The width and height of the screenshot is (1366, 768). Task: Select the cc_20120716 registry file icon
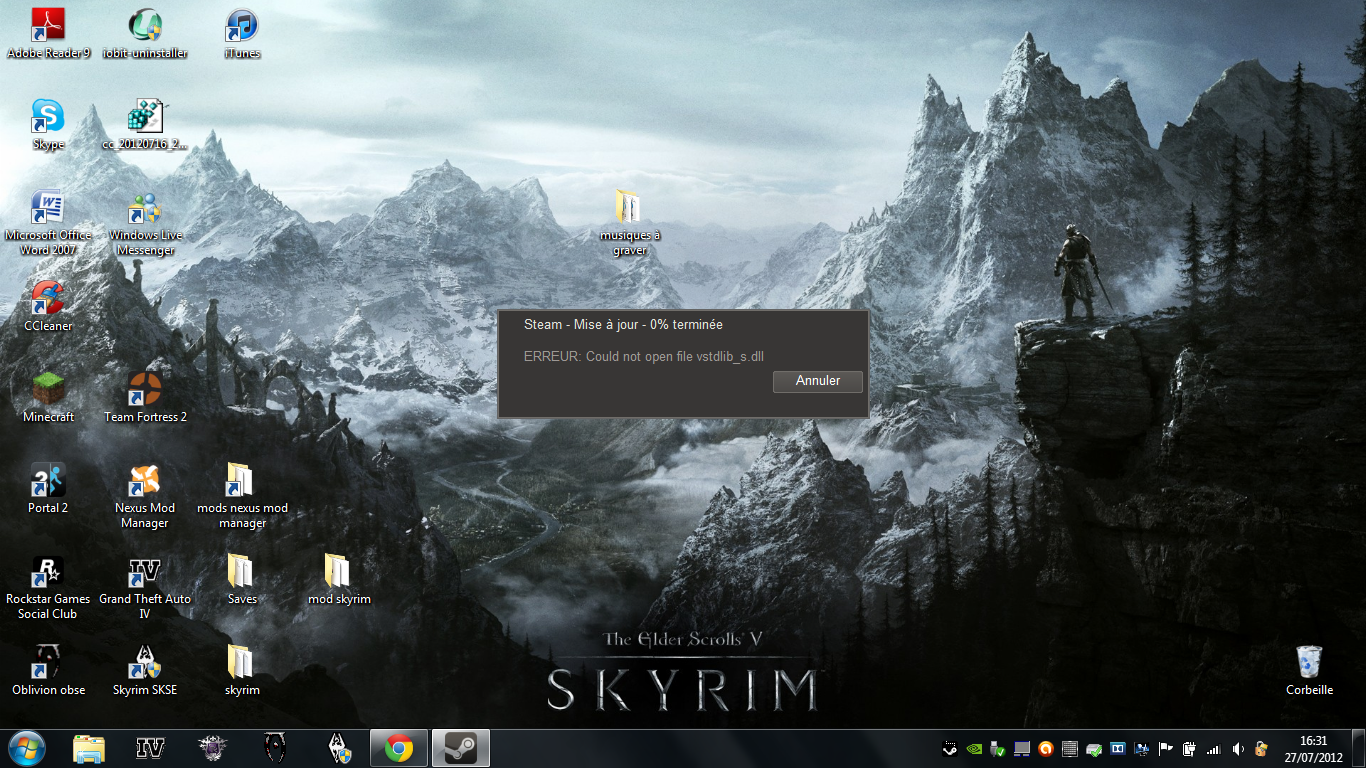(145, 125)
